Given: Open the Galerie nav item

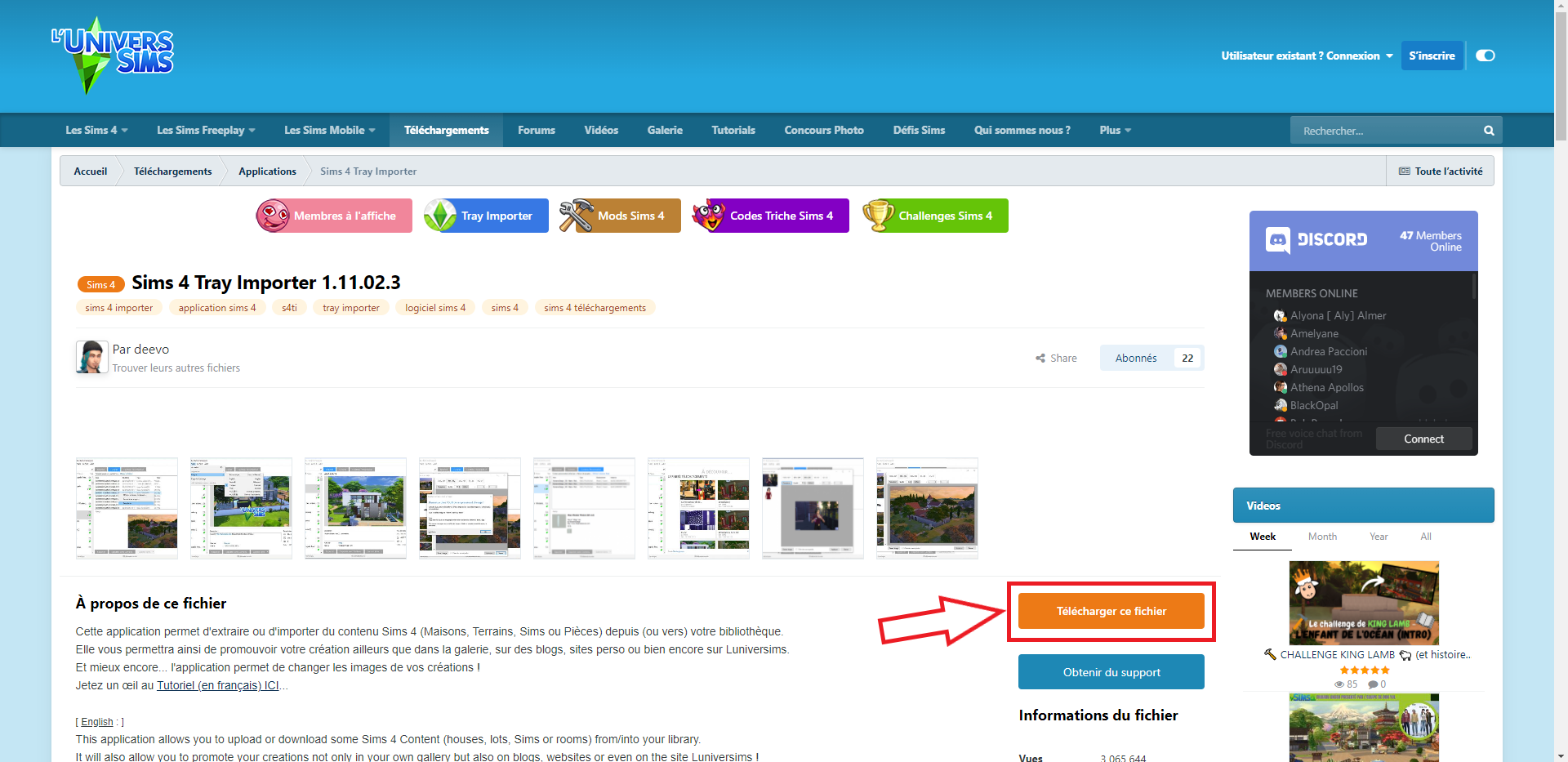Looking at the screenshot, I should [x=665, y=131].
